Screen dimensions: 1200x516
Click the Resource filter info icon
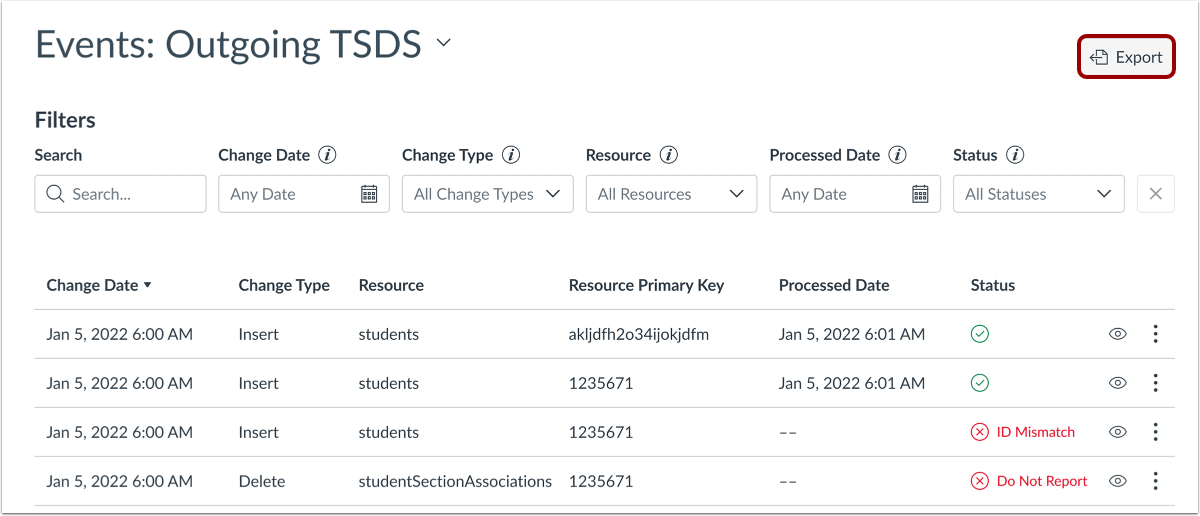[669, 155]
